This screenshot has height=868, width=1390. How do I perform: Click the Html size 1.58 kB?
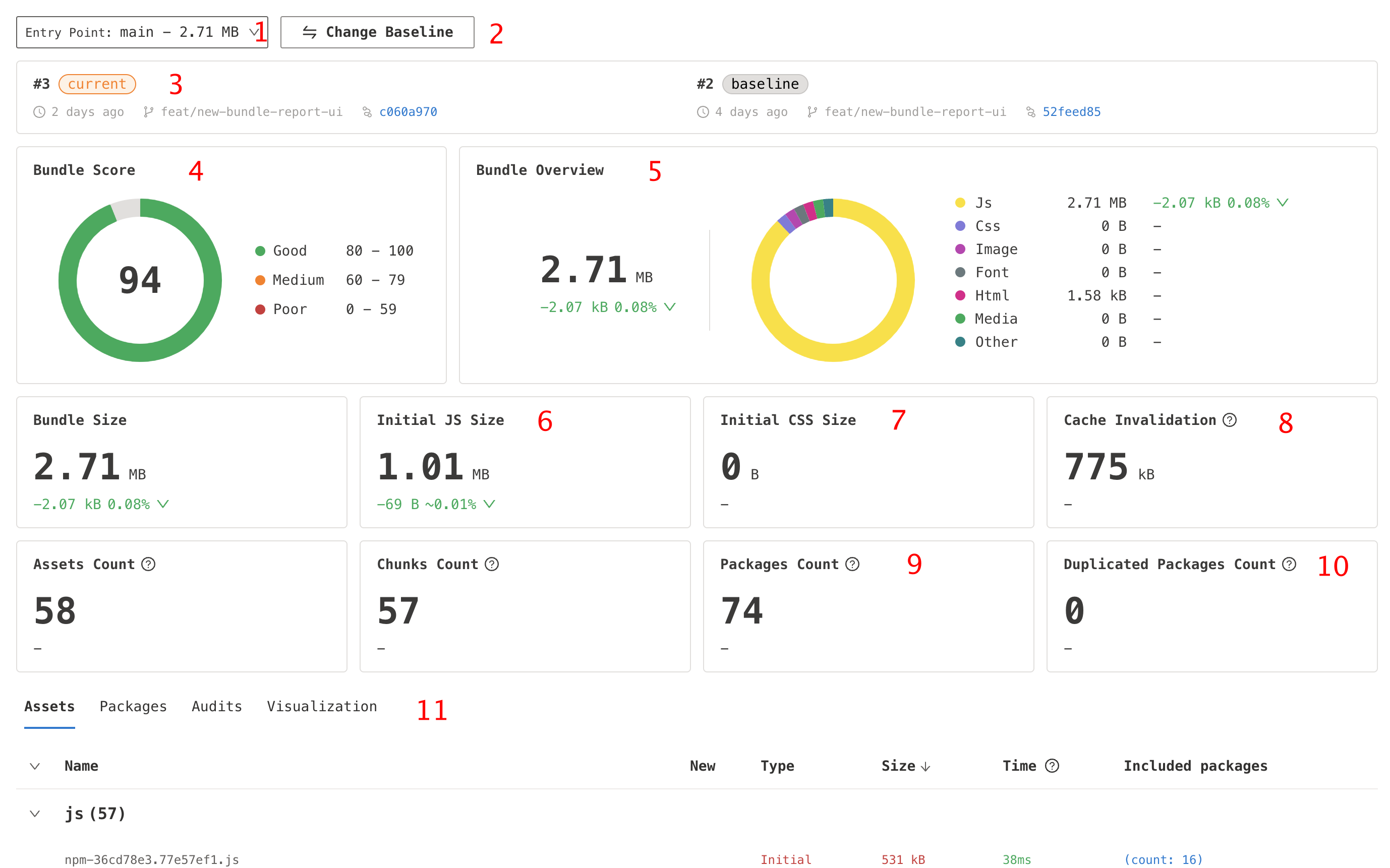(1096, 296)
